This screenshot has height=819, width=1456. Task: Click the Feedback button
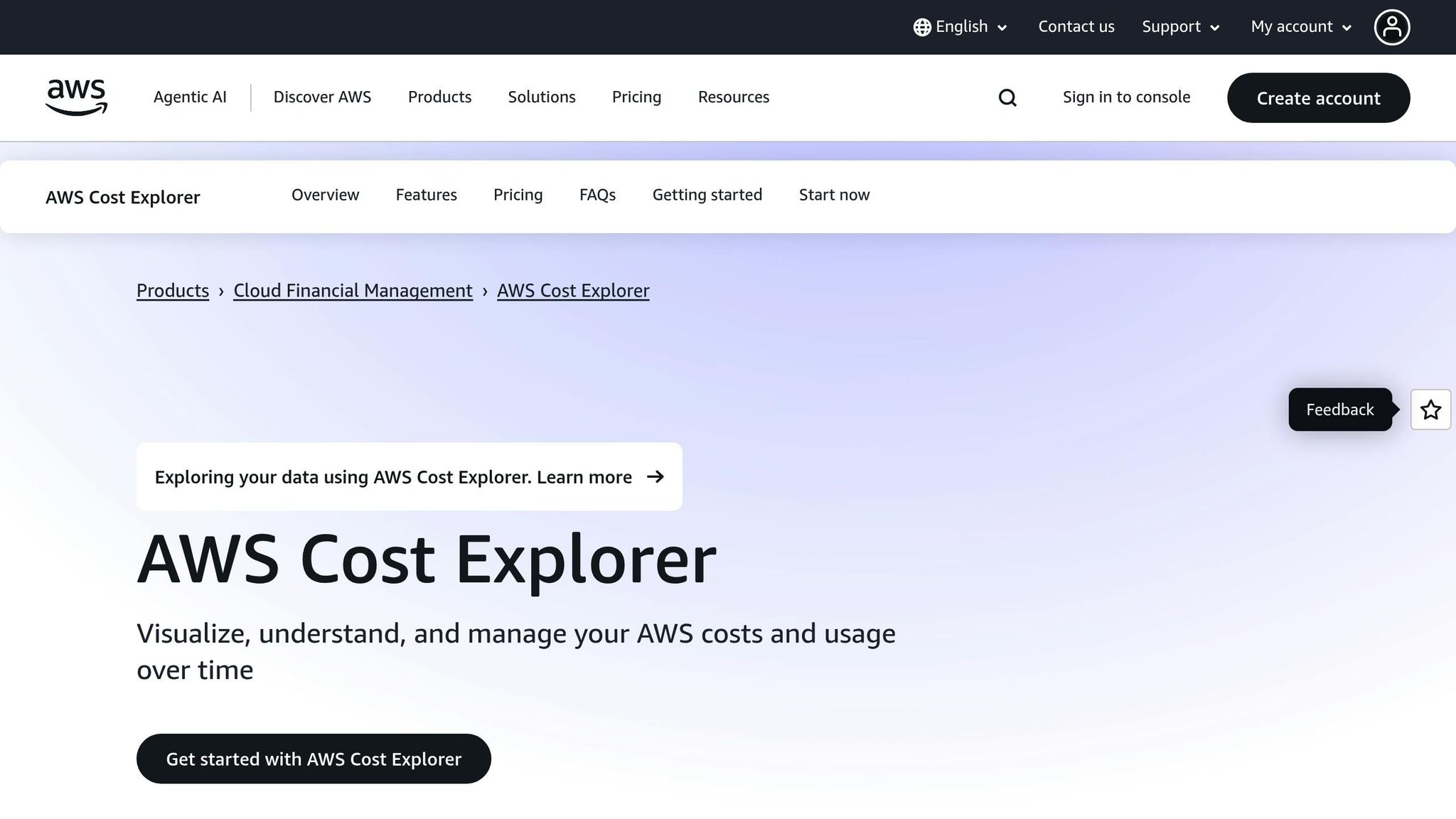tap(1339, 409)
